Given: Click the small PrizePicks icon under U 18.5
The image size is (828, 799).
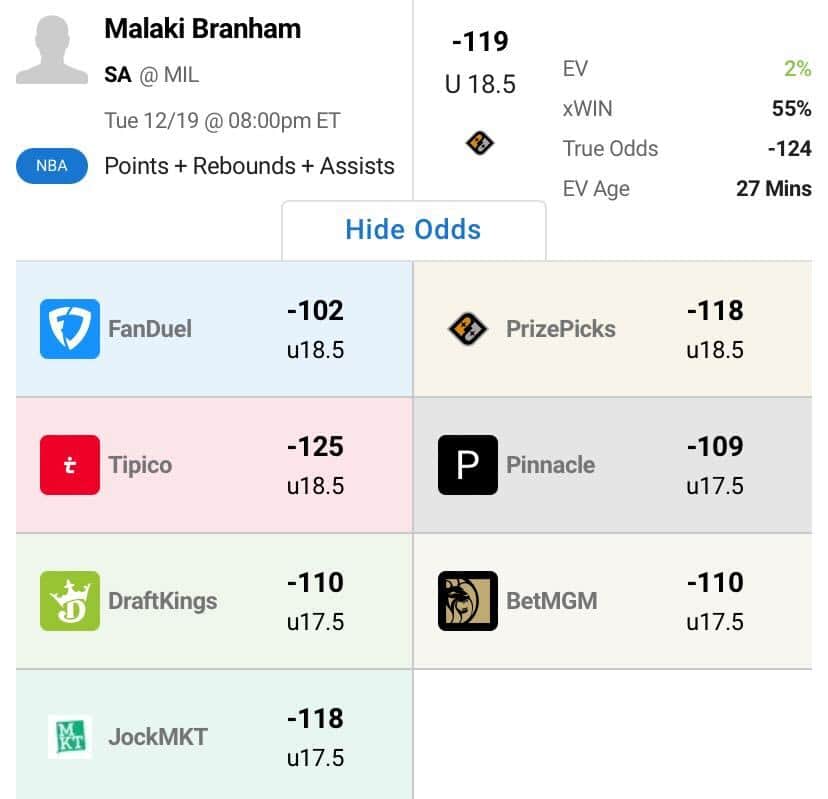Looking at the screenshot, I should click(480, 143).
